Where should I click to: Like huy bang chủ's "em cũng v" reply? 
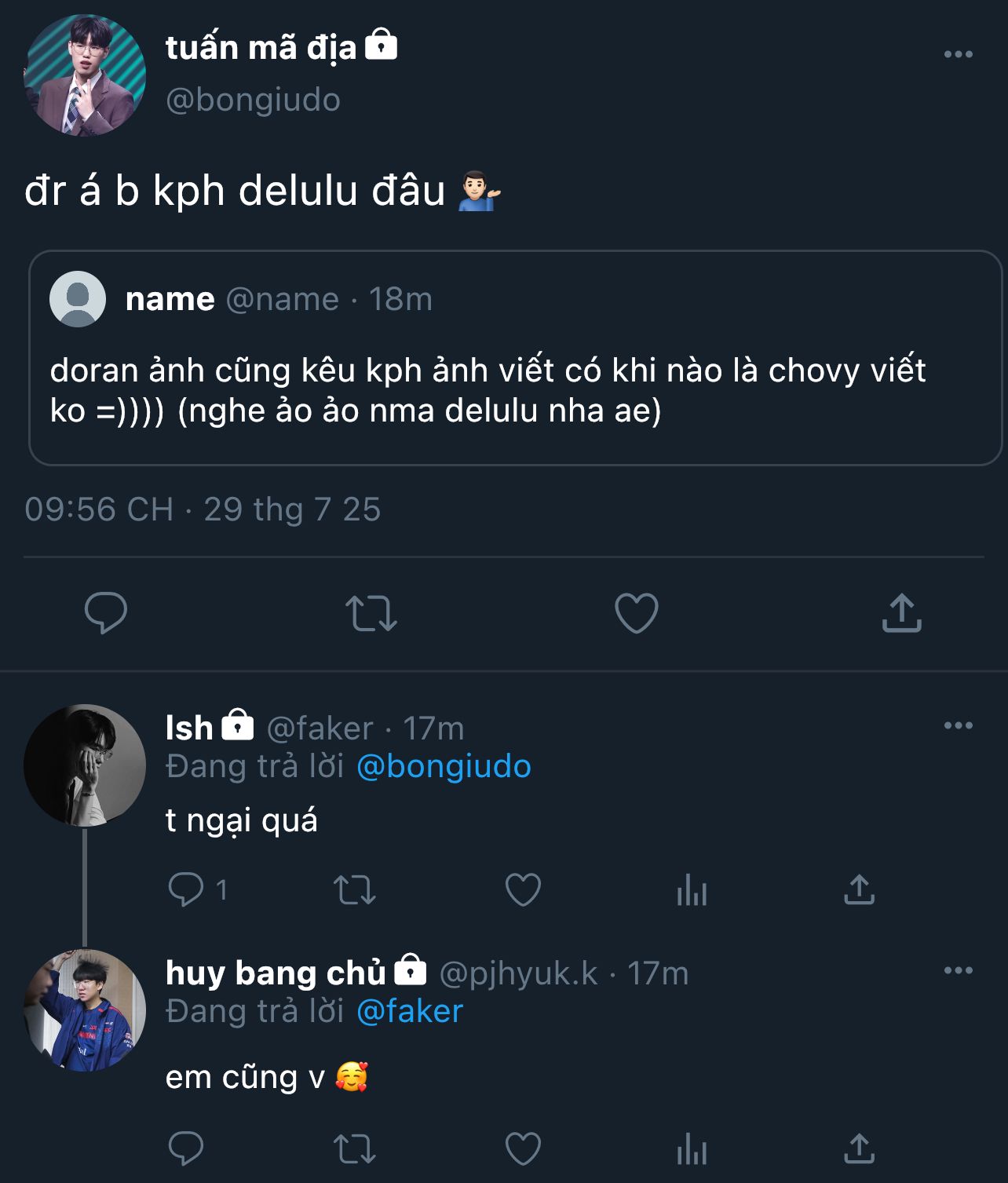point(523,1149)
